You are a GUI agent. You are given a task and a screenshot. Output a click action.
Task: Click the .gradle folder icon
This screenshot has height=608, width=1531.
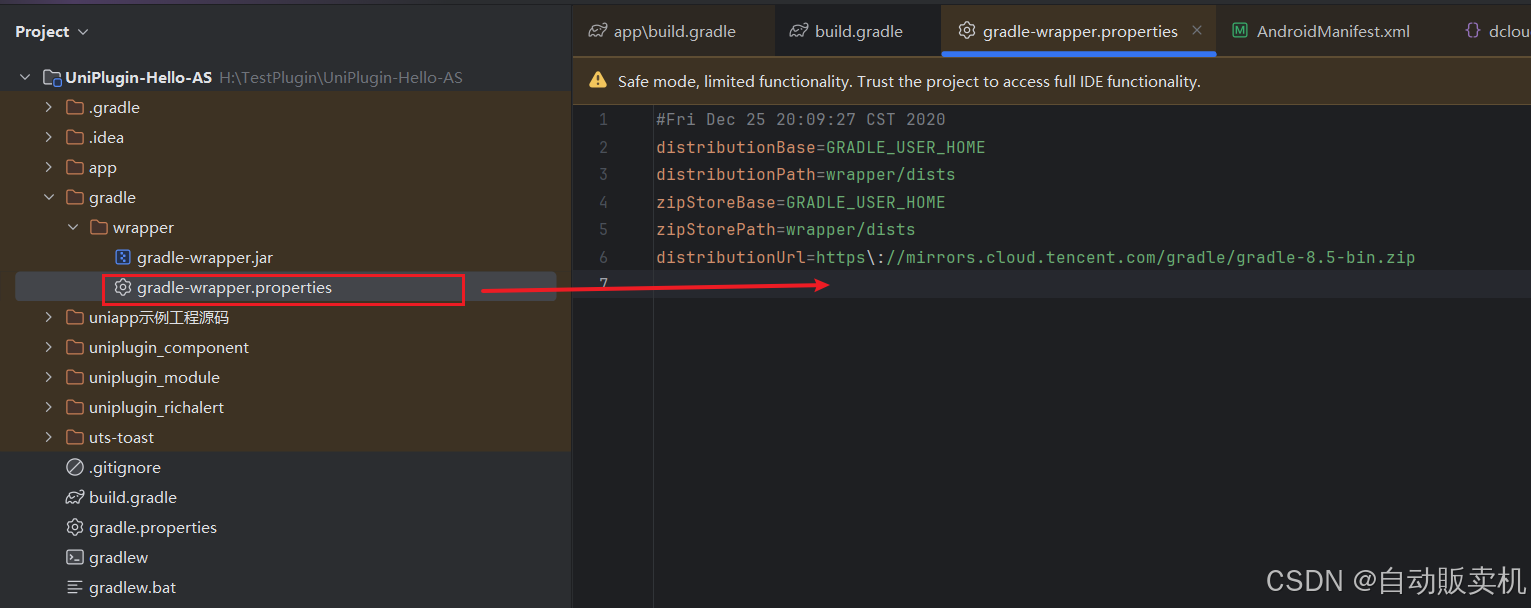75,107
